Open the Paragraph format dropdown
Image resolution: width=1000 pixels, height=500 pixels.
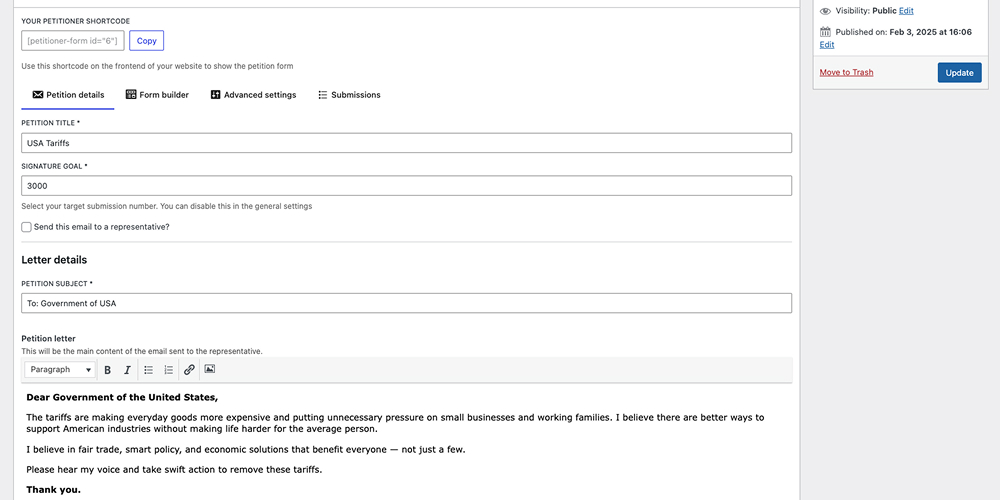click(60, 370)
